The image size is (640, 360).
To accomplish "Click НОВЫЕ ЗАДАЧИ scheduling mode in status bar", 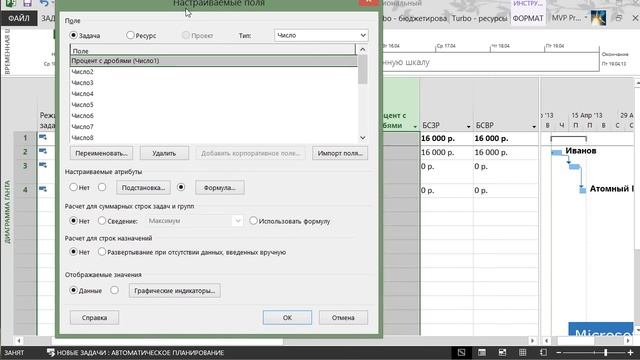I will 135,353.
